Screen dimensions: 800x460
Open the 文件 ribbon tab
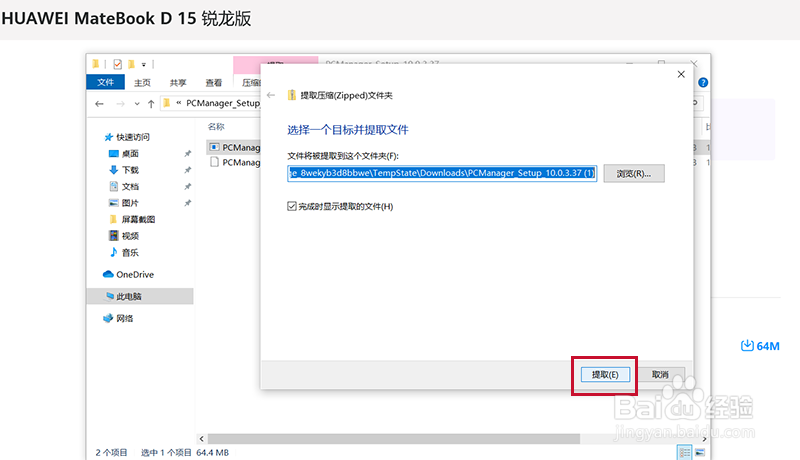106,82
